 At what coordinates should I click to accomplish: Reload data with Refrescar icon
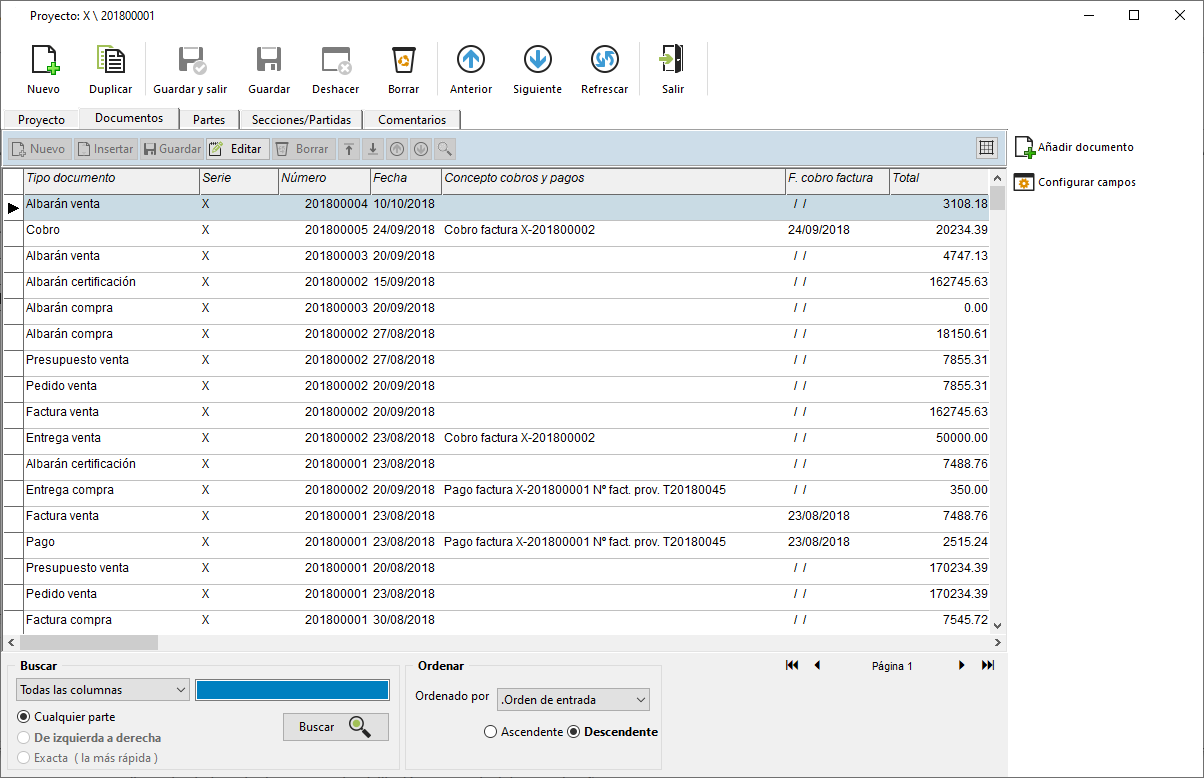(x=605, y=69)
